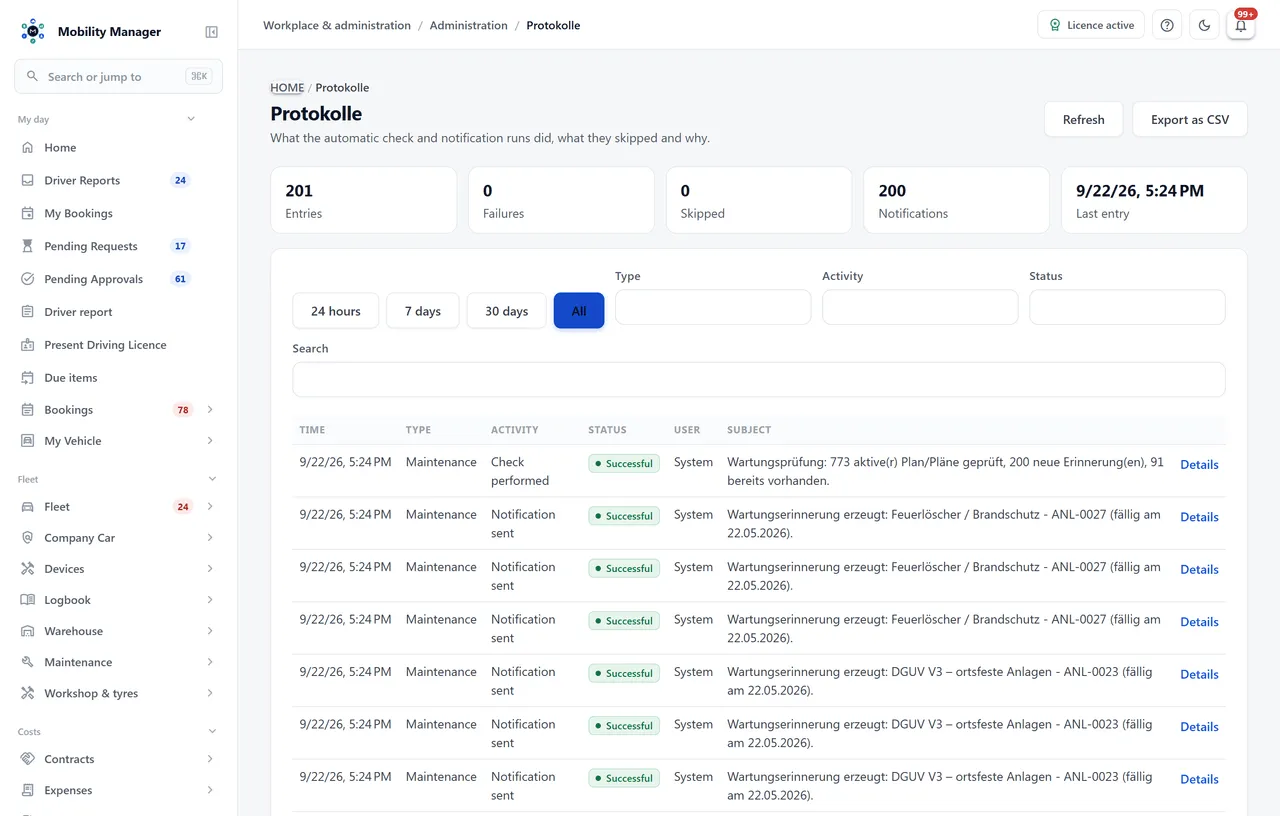Click the Warehouse icon
Viewport: 1280px width, 816px height.
(x=27, y=631)
